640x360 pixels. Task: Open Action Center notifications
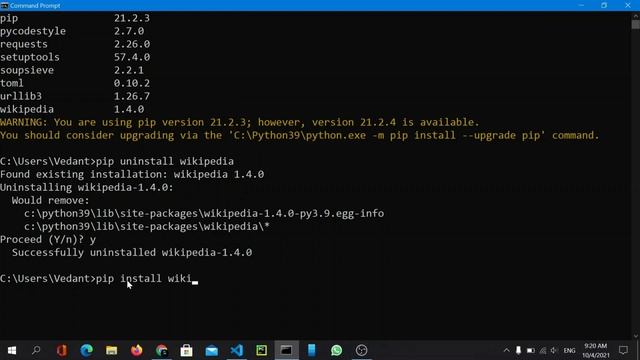pyautogui.click(x=623, y=350)
